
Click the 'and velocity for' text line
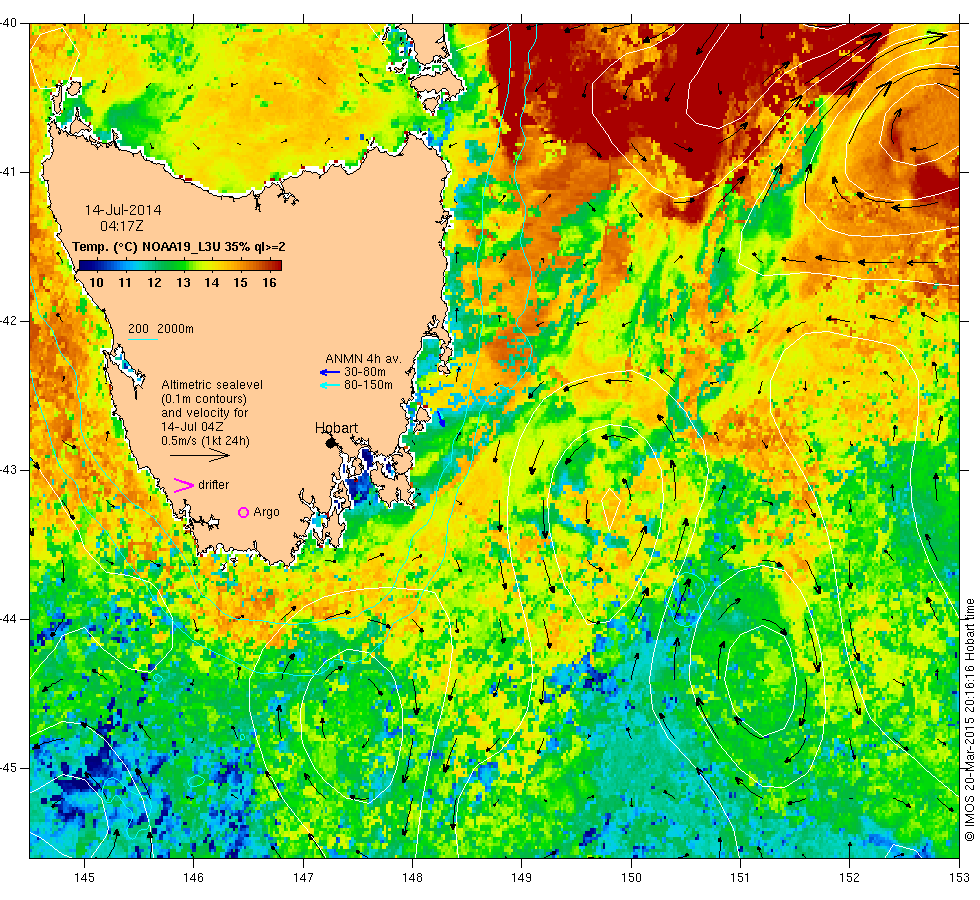204,413
